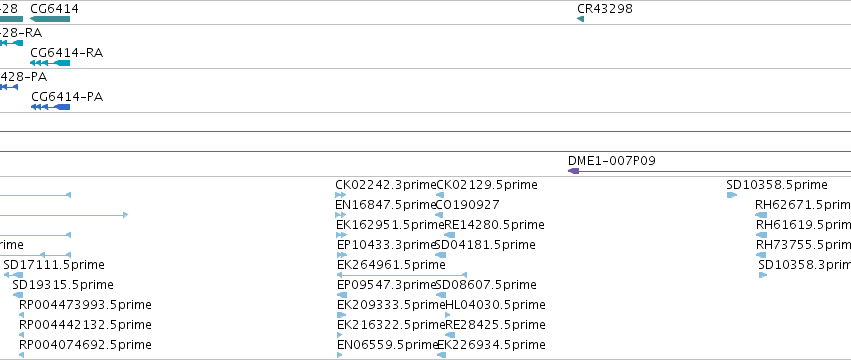Click the CK02242.3prime EST arrows
The height and width of the screenshot is (360, 851).
[x=341, y=195]
